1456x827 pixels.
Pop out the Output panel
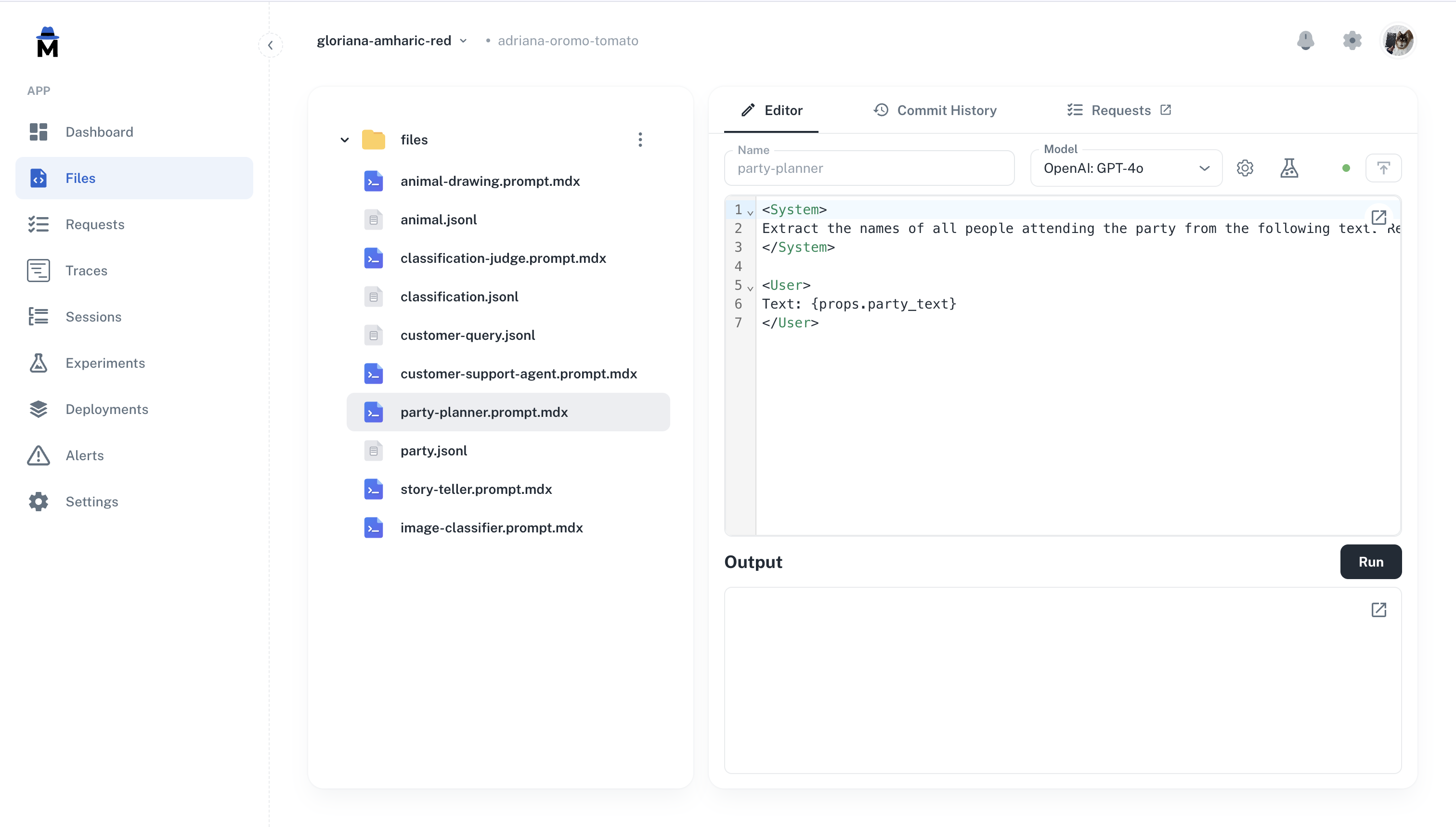1378,609
